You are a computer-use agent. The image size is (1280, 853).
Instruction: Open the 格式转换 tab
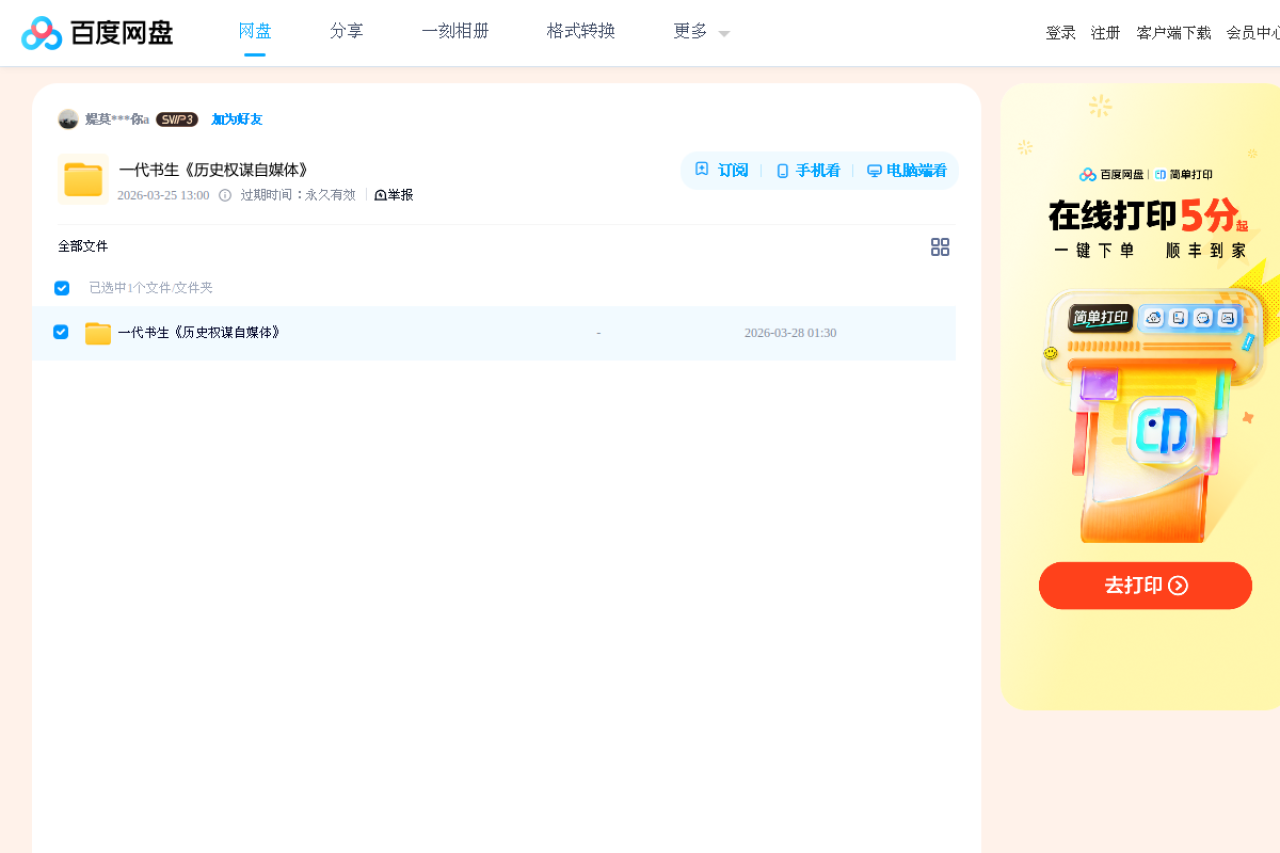click(580, 31)
